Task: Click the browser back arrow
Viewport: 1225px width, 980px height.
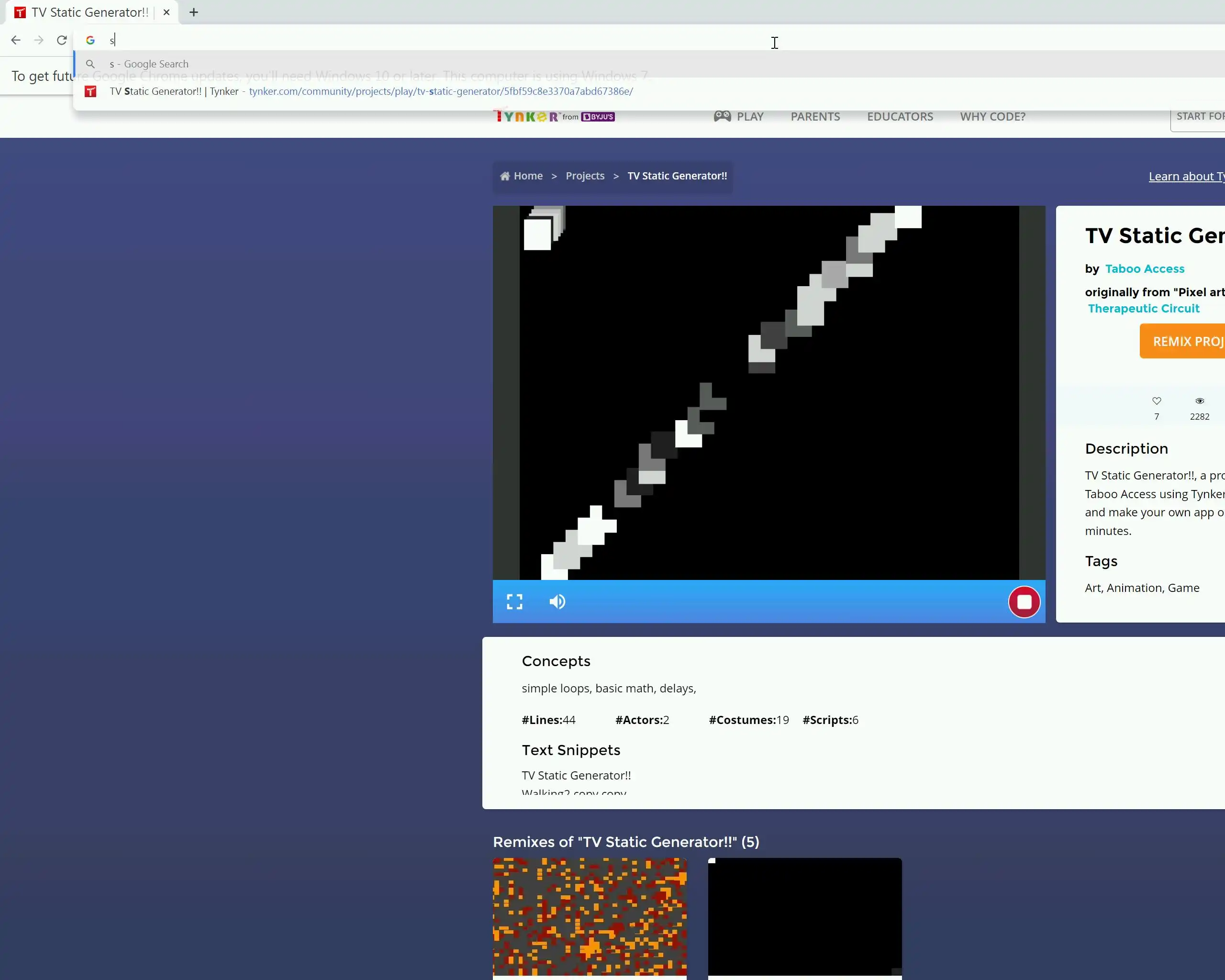Action: coord(16,40)
